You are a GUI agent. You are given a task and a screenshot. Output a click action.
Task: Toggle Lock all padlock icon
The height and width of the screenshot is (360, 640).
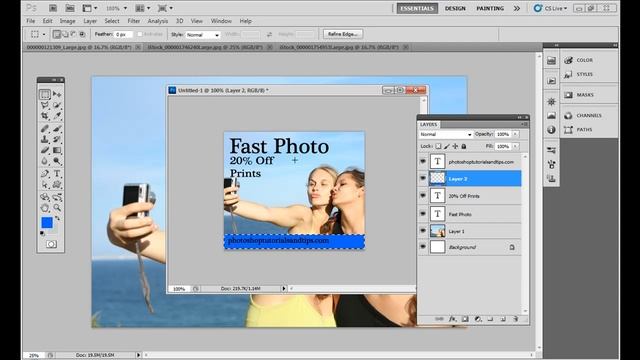coord(464,146)
